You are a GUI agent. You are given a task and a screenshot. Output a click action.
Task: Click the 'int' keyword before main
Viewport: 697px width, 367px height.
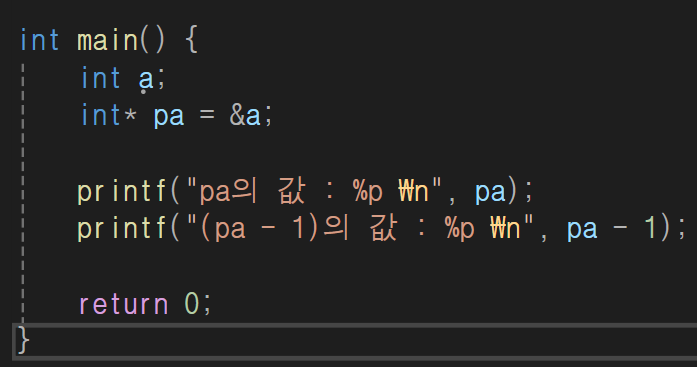pos(40,40)
